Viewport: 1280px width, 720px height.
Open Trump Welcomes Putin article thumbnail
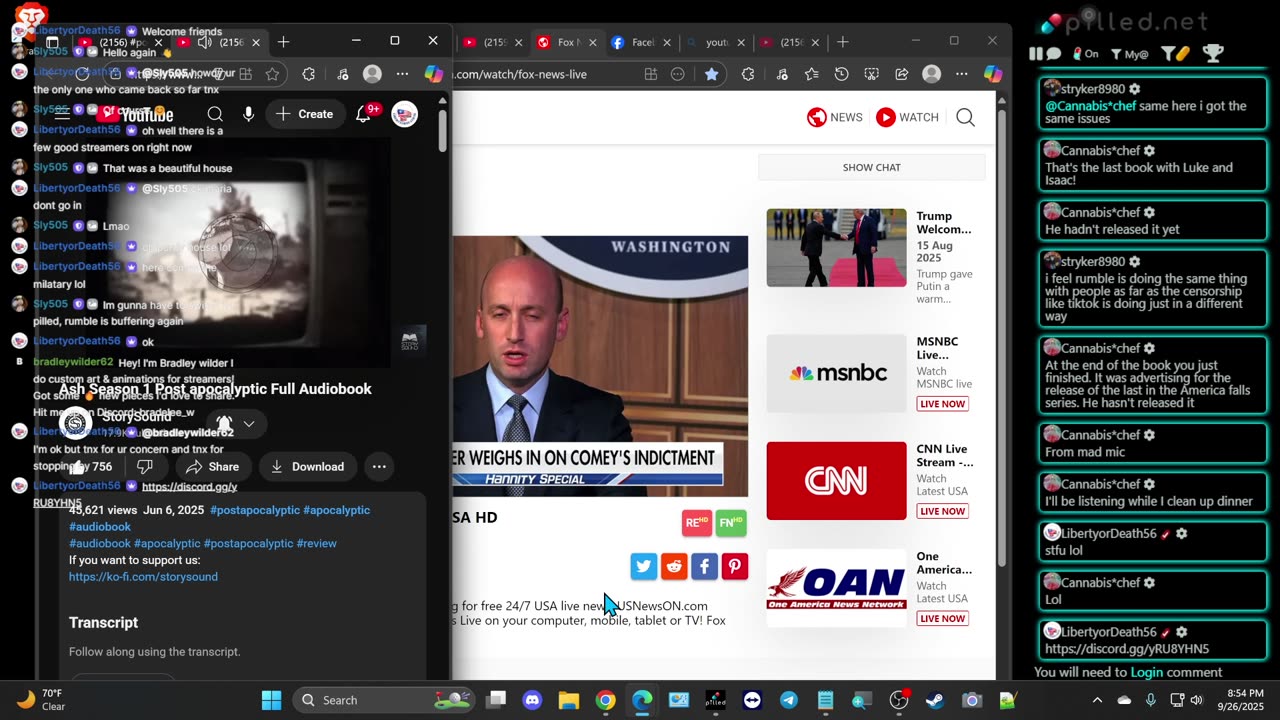pyautogui.click(x=836, y=248)
